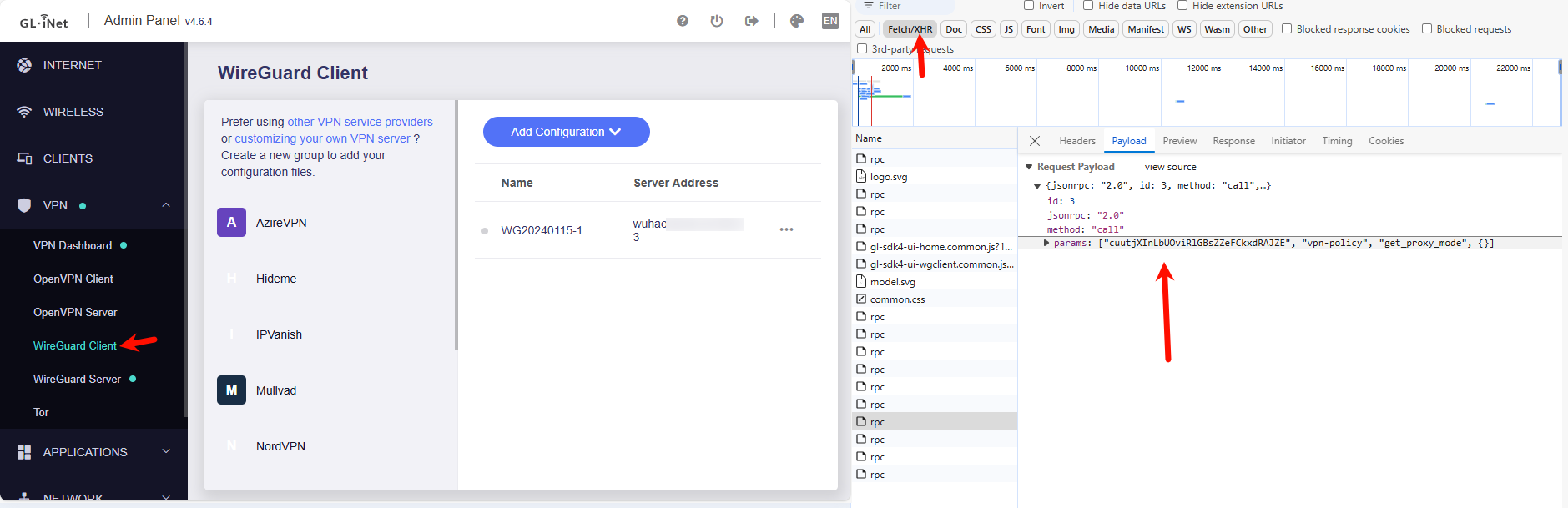Click the reboot power icon in header

(x=716, y=21)
